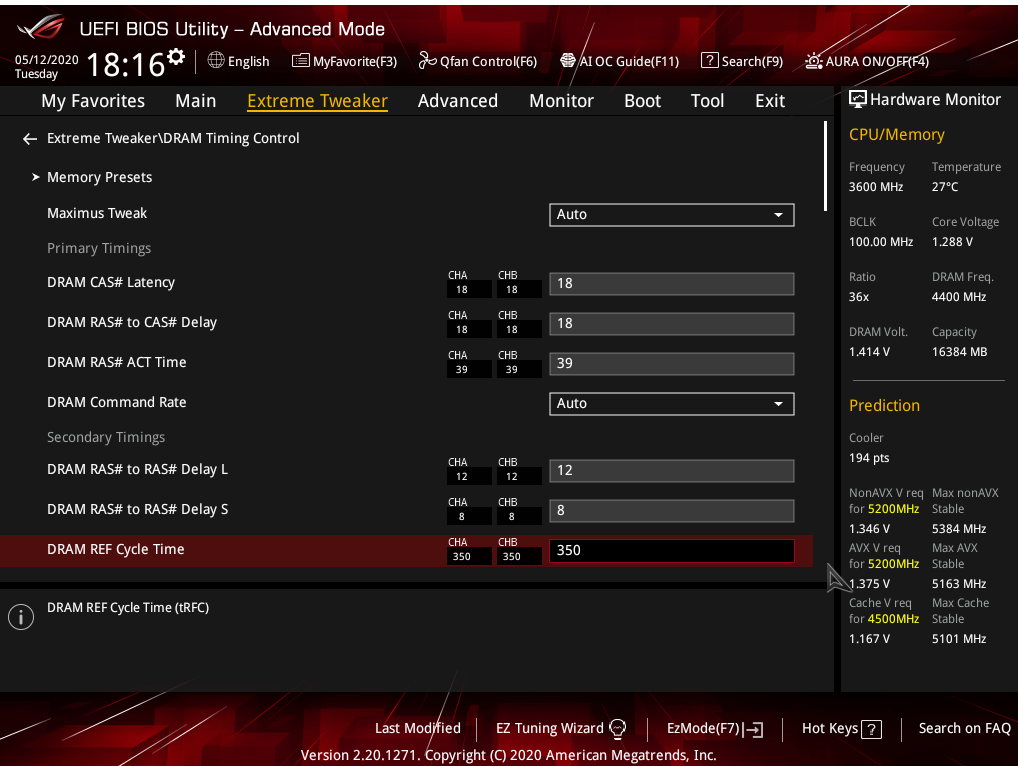This screenshot has height=766, width=1018.
Task: Launch AI OC Guide brain icon
Action: (568, 60)
